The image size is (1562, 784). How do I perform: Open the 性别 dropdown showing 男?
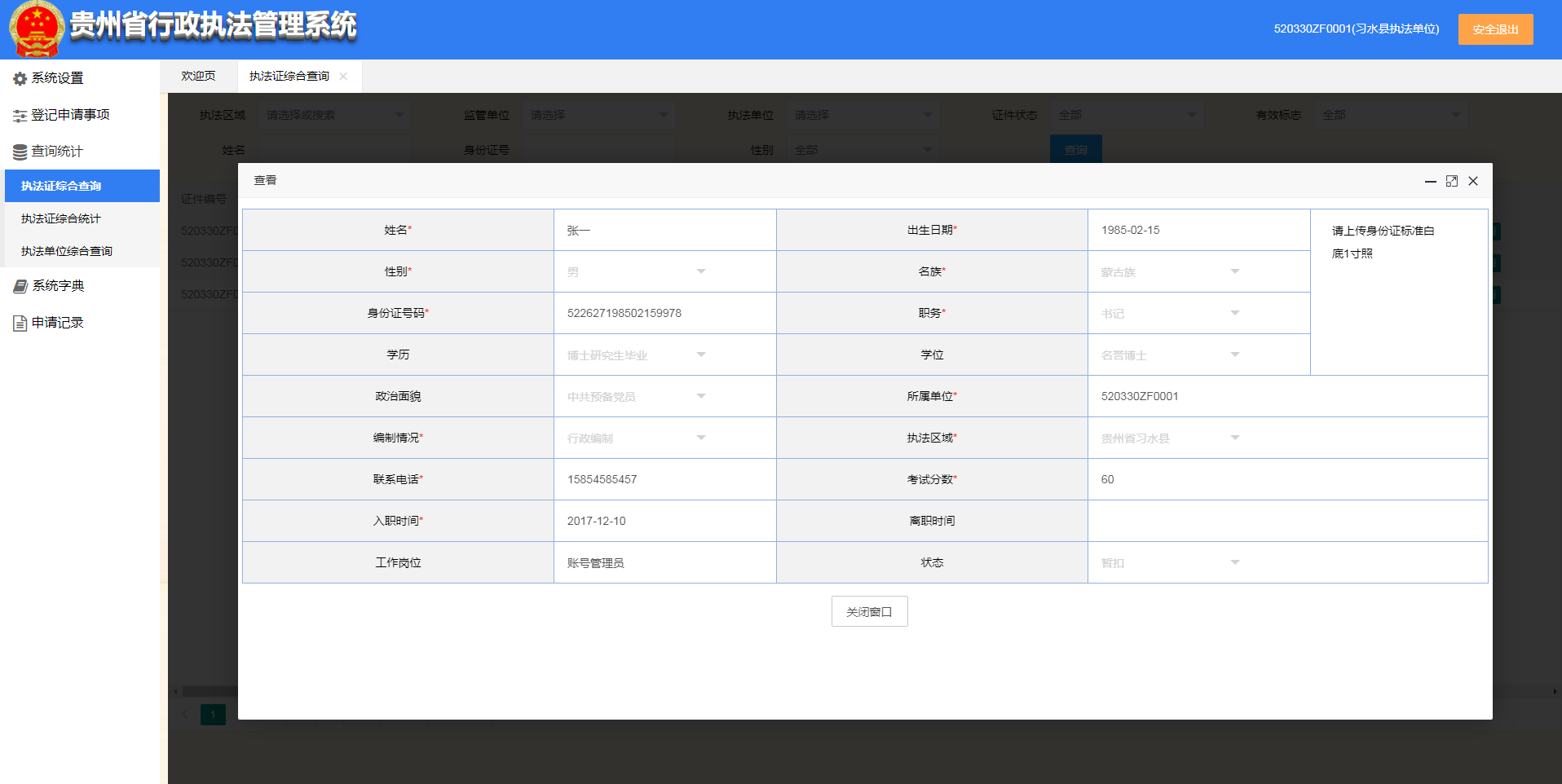[x=637, y=271]
